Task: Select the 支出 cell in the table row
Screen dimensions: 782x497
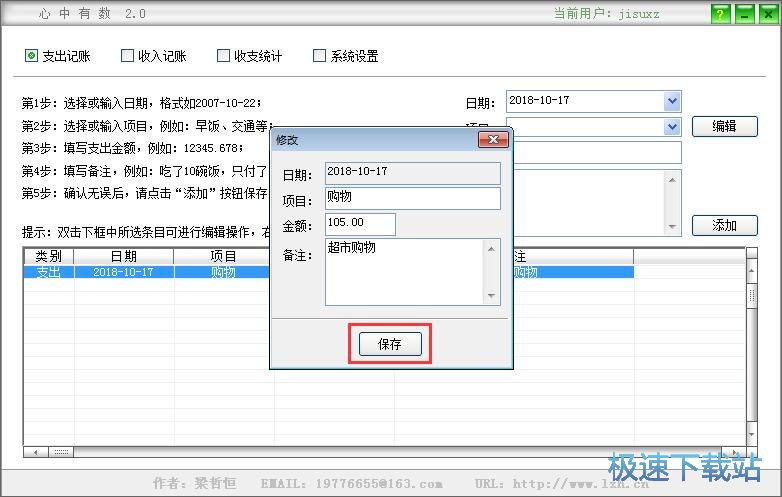Action: [49, 272]
